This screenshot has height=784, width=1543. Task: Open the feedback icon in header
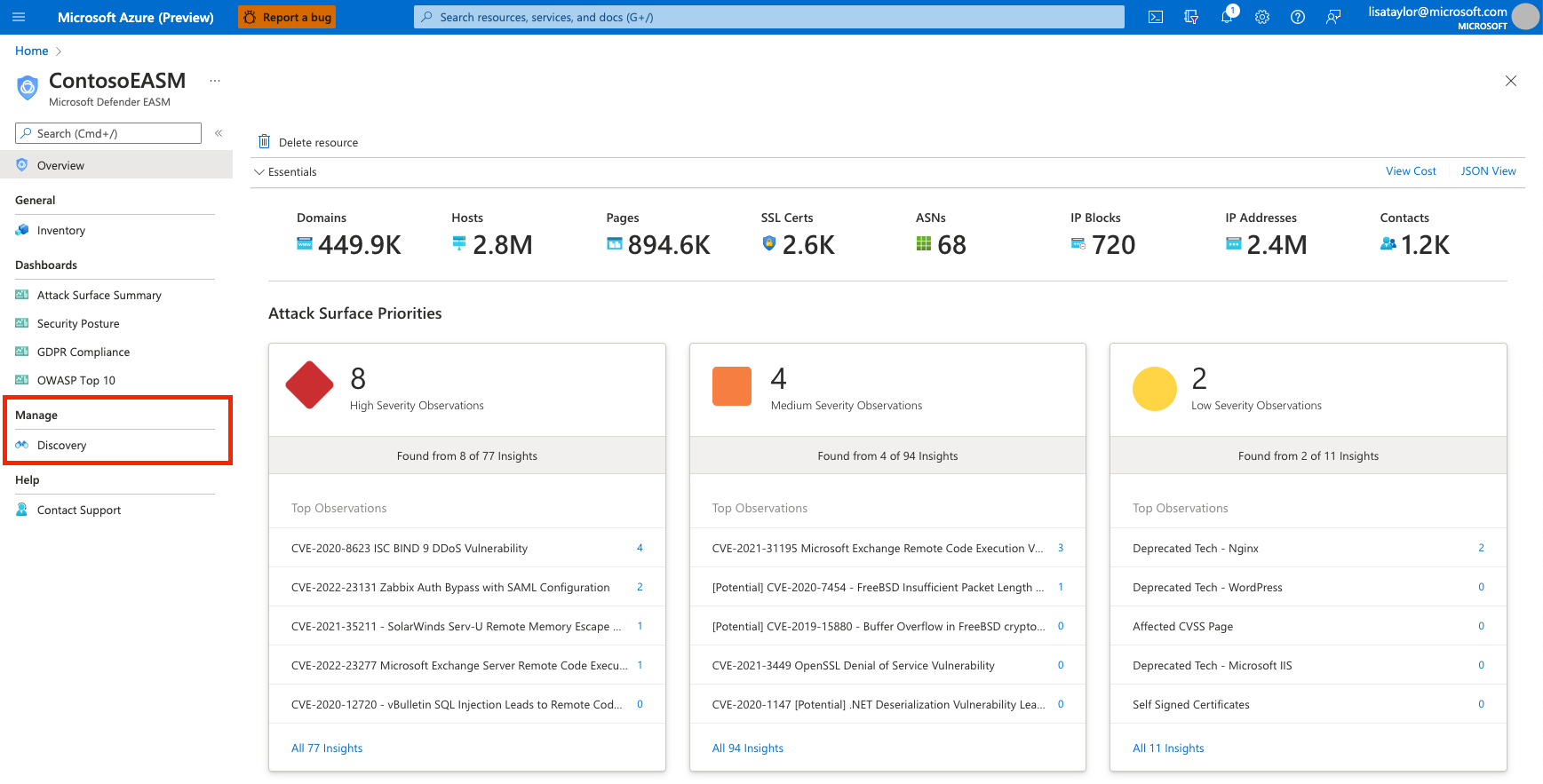click(1332, 17)
